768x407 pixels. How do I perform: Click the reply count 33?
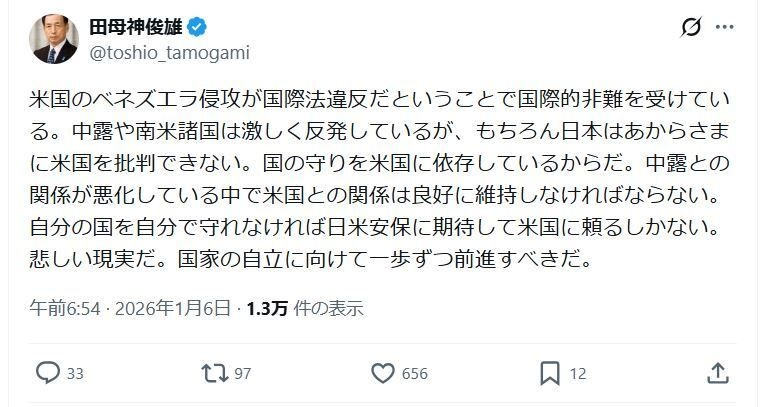[x=75, y=374]
